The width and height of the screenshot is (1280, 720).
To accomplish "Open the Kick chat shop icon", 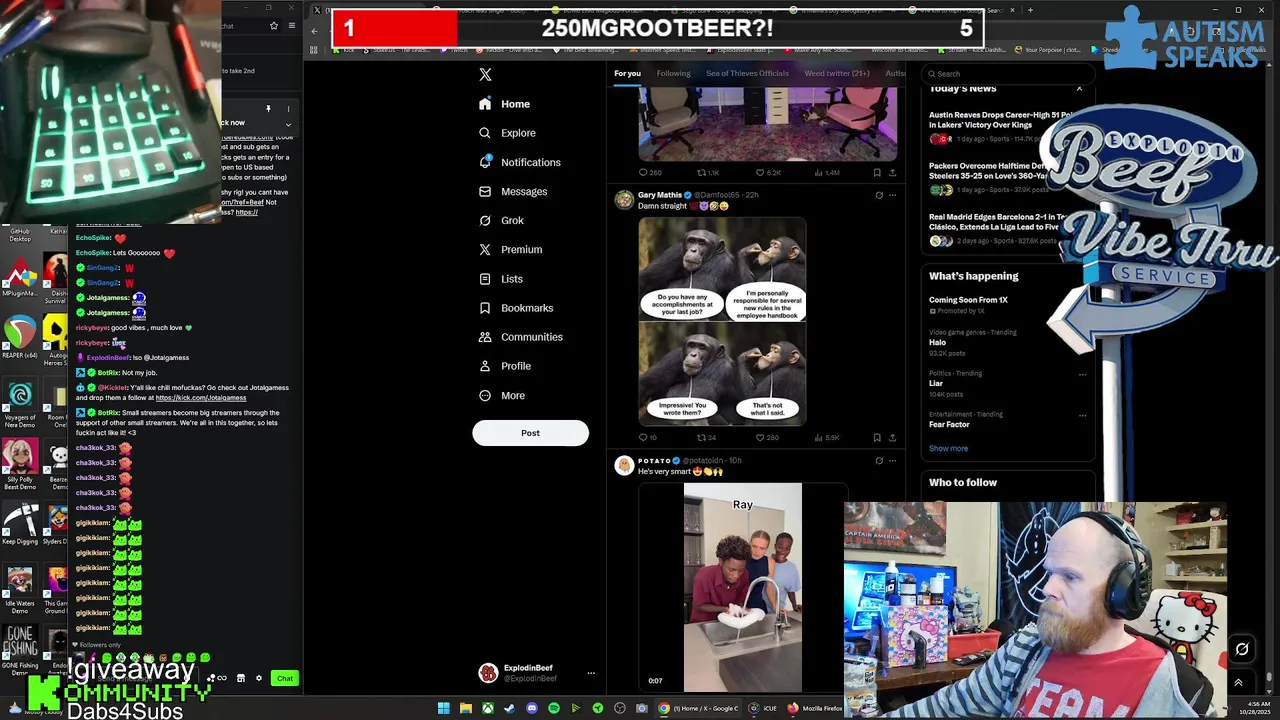I will point(240,679).
